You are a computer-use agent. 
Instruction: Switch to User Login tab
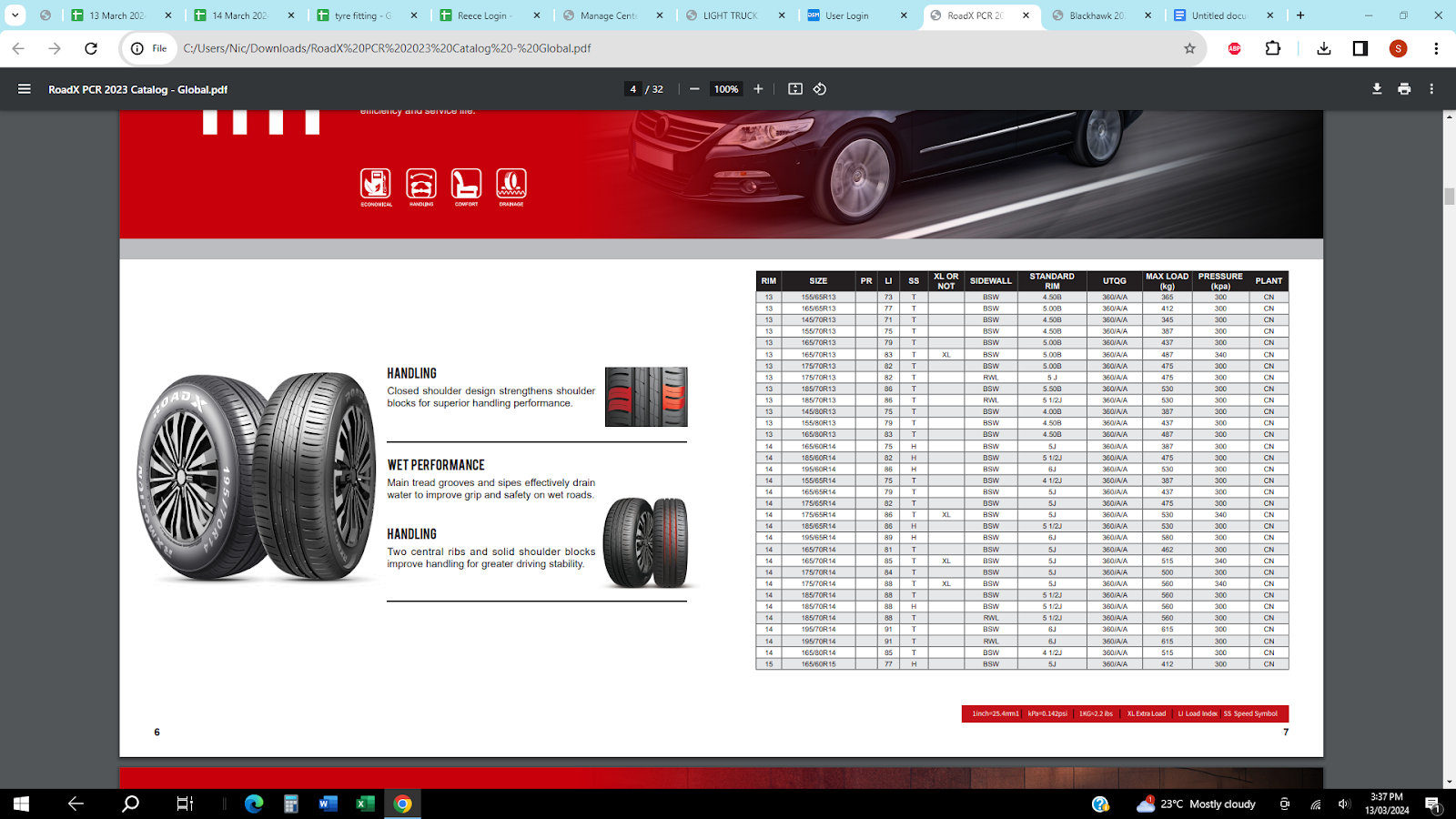point(858,15)
